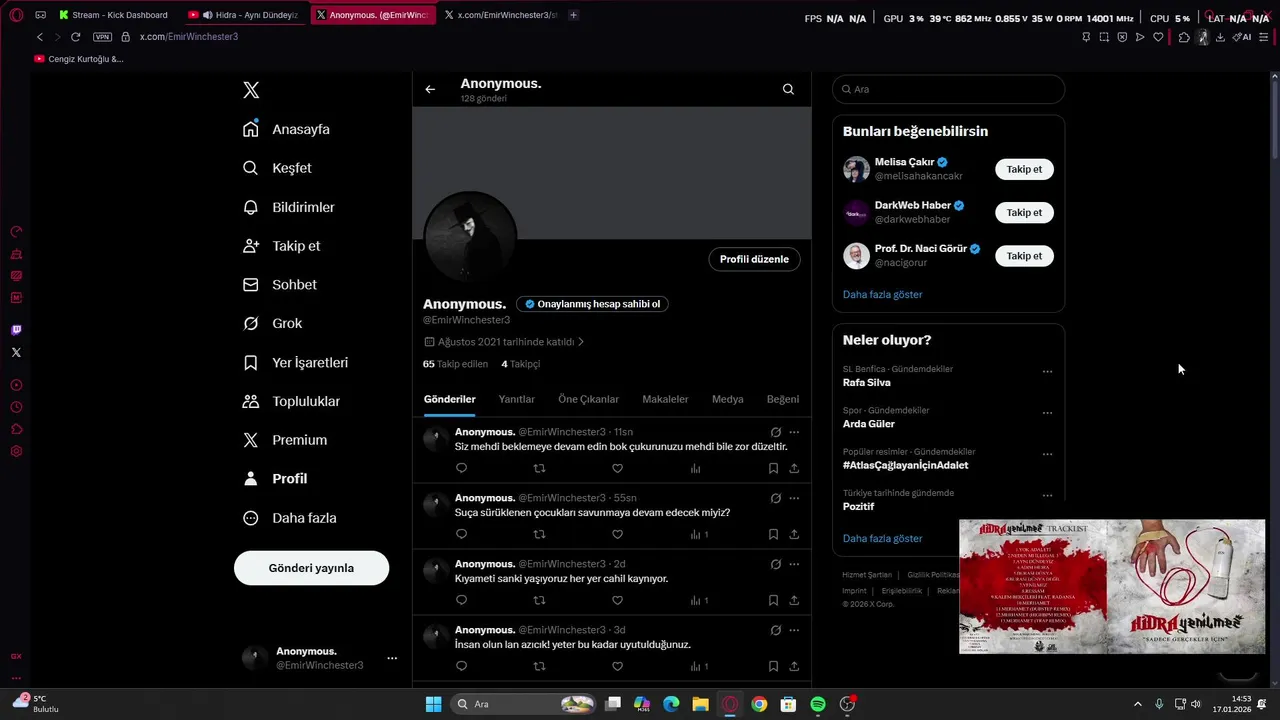Go back with profile header arrow
The image size is (1280, 720).
pyautogui.click(x=430, y=89)
